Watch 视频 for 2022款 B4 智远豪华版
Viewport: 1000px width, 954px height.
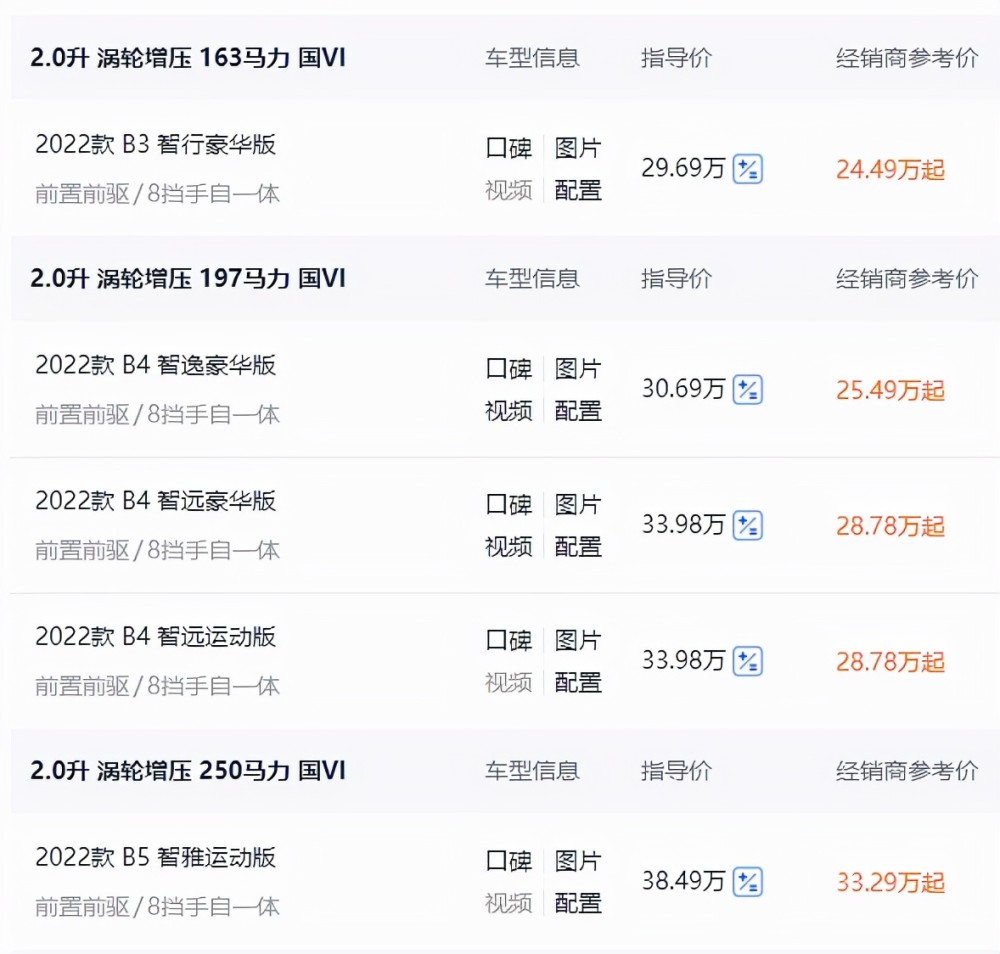(x=508, y=547)
